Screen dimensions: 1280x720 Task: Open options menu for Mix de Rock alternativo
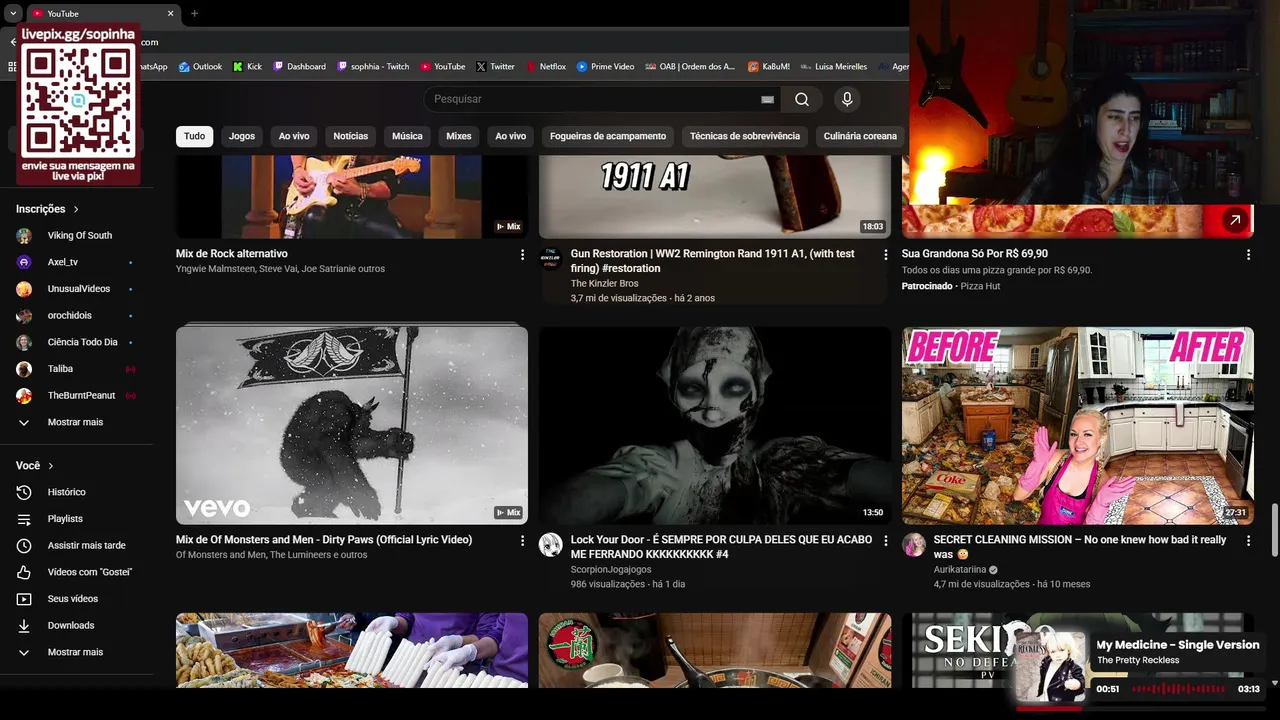coord(522,255)
